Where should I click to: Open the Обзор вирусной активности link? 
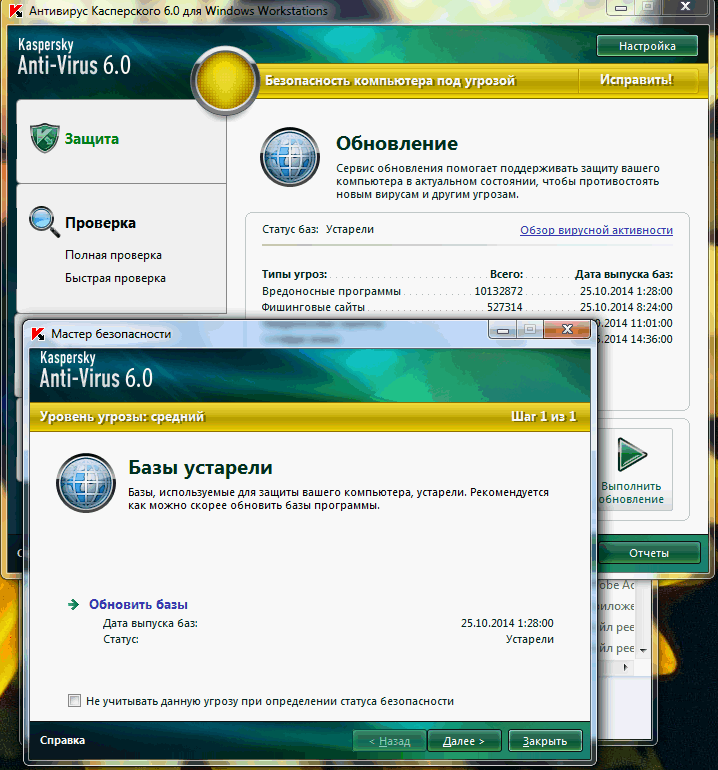click(596, 230)
